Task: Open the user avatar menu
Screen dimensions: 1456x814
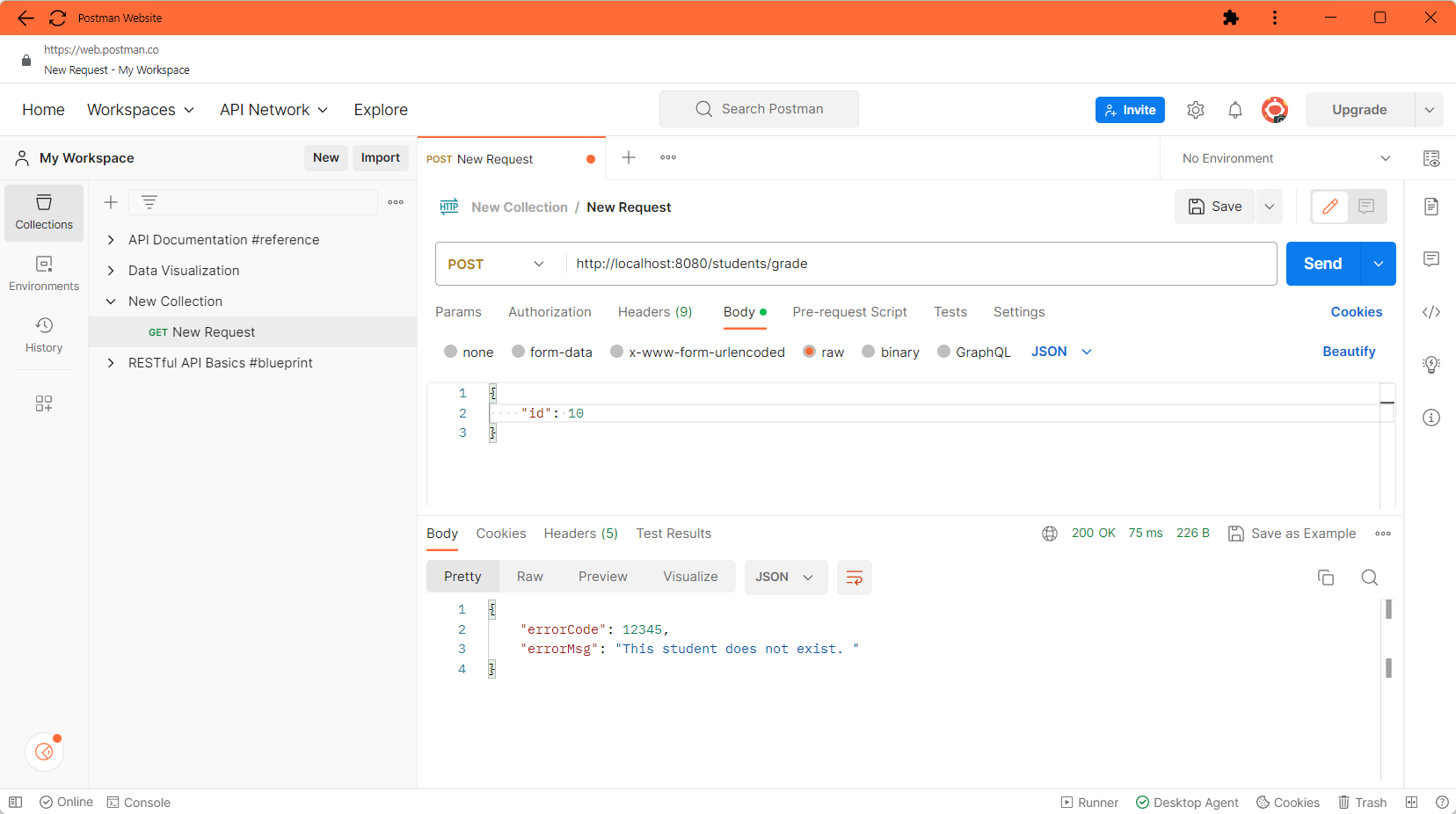Action: (x=1275, y=110)
